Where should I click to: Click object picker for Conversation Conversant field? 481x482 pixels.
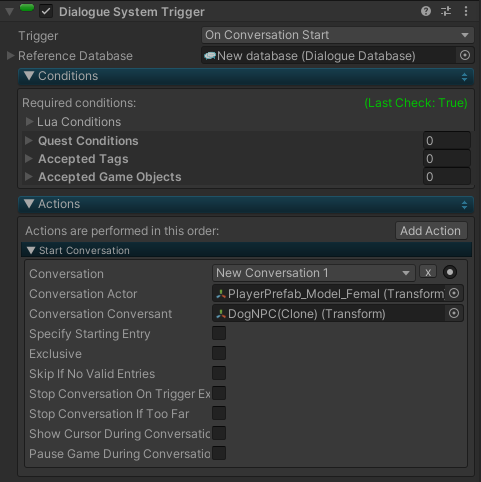tap(454, 313)
